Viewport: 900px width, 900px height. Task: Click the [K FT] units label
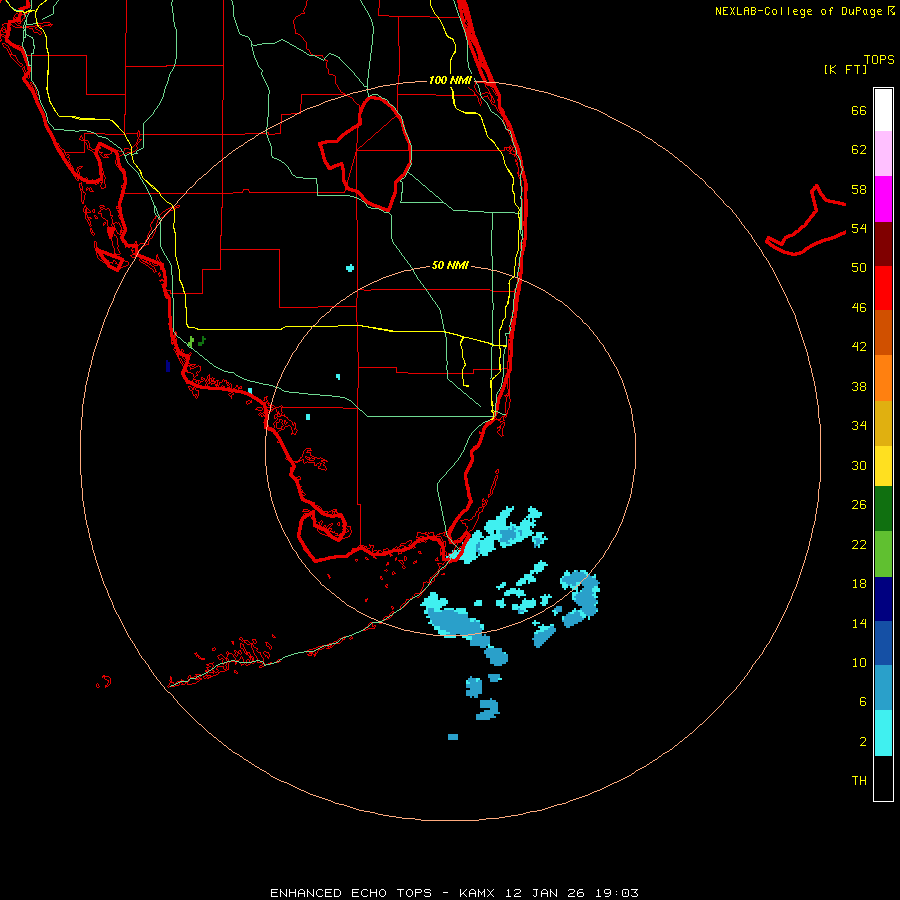coord(845,69)
